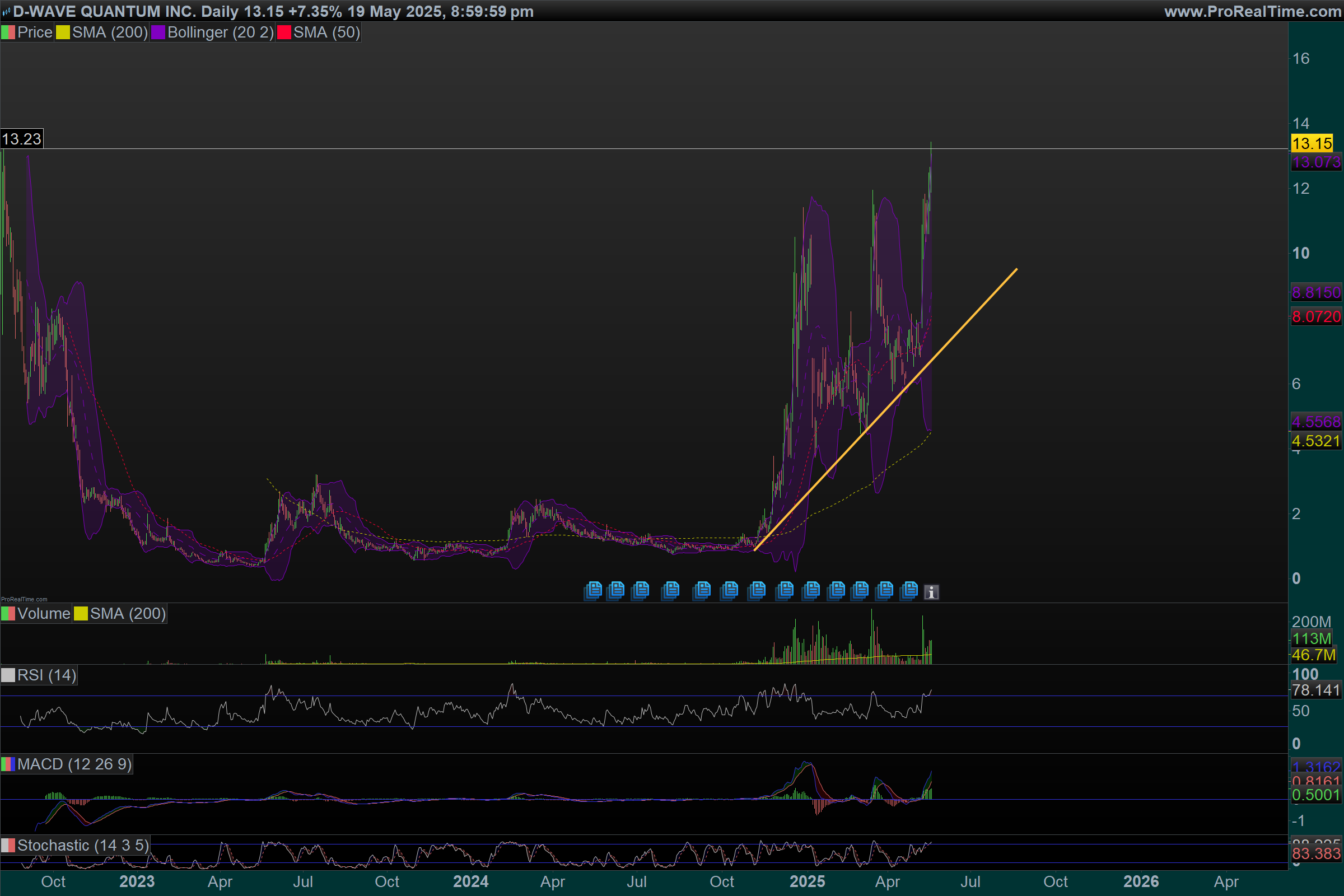The height and width of the screenshot is (896, 1344).
Task: Select the Stochastic (14 3 5) panel label
Action: [x=82, y=845]
